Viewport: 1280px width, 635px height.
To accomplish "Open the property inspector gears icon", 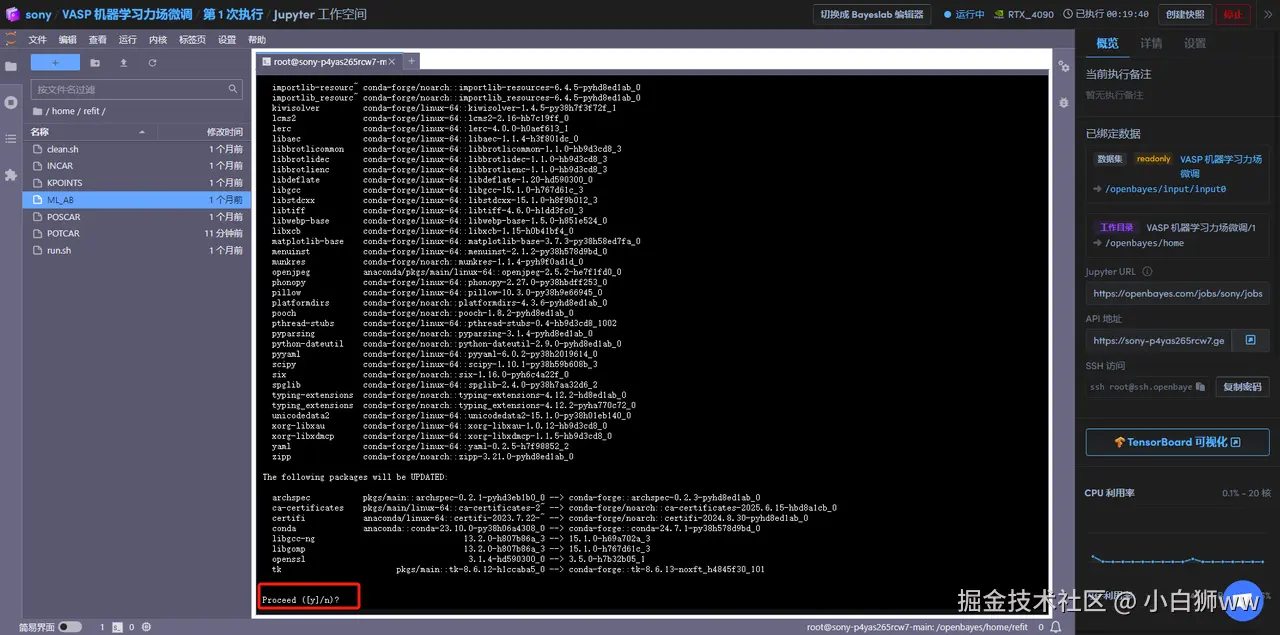I will [x=1064, y=66].
